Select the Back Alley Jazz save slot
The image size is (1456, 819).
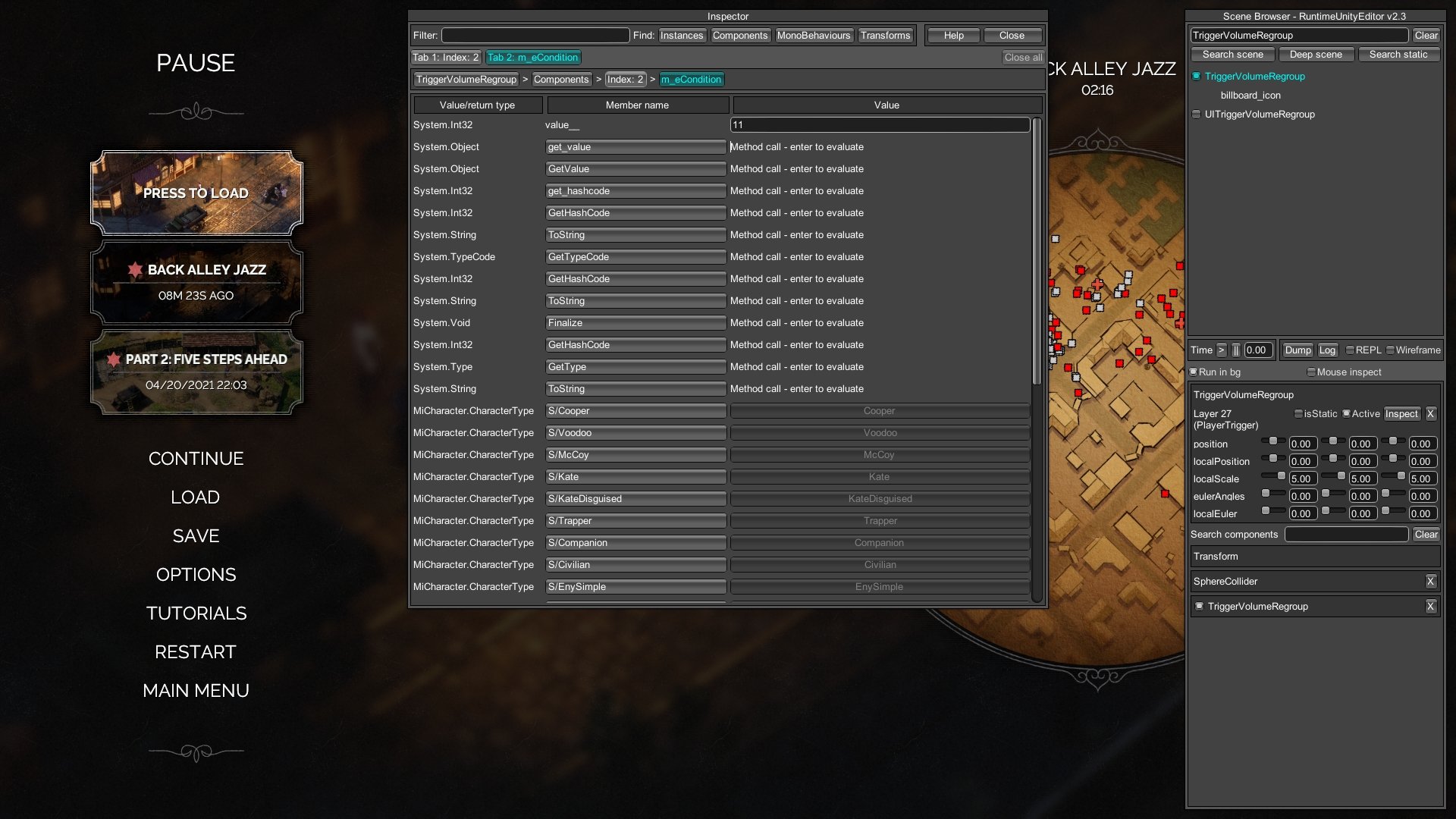[196, 282]
